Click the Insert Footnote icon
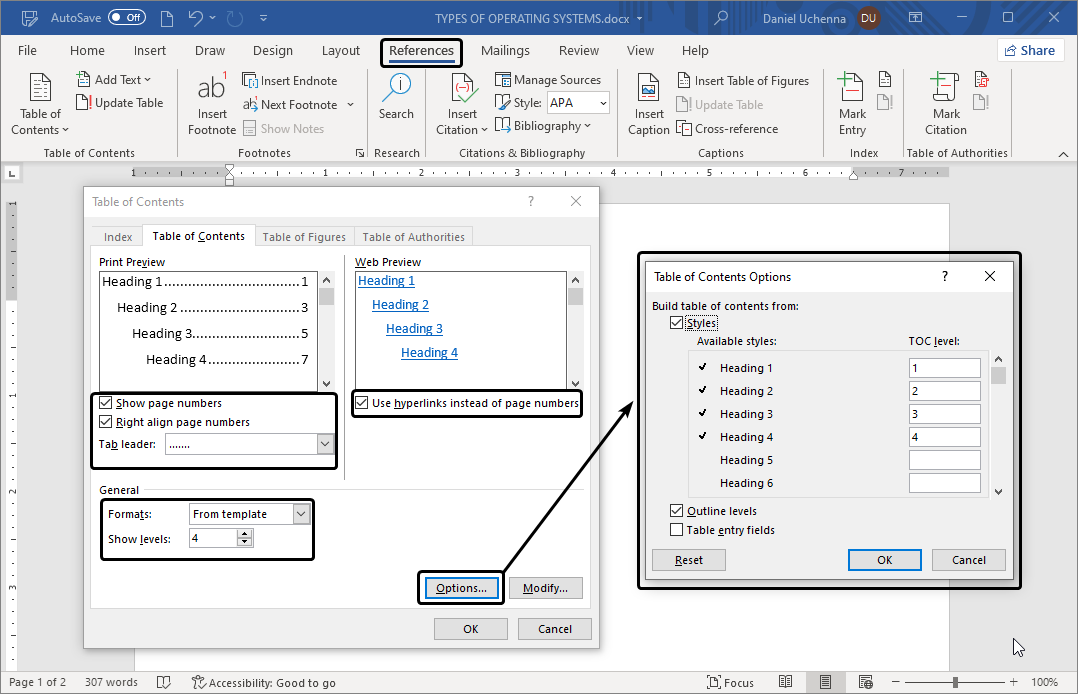The width and height of the screenshot is (1078, 694). pyautogui.click(x=212, y=90)
